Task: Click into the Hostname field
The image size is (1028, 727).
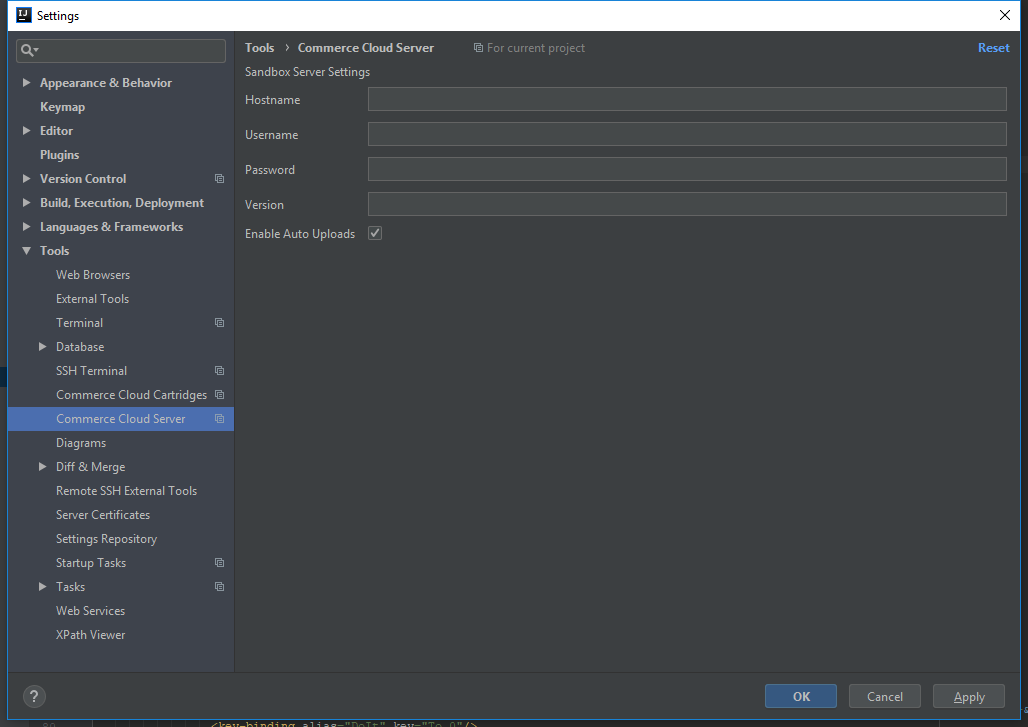Action: [x=687, y=99]
